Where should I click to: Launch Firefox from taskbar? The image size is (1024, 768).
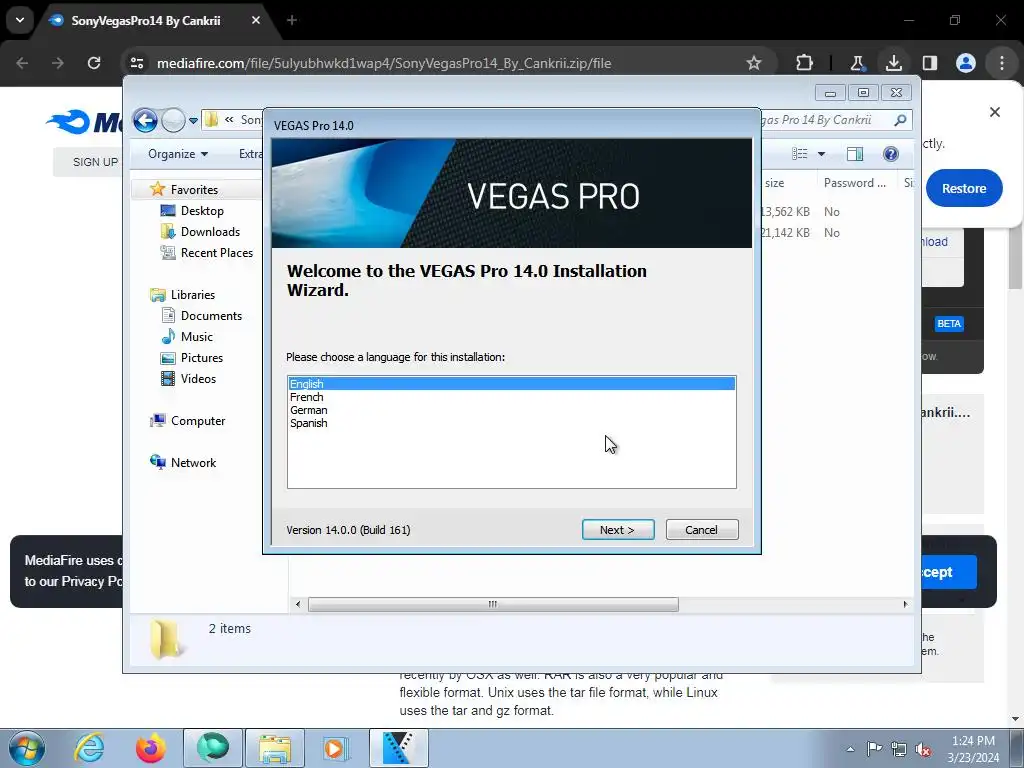click(x=151, y=748)
